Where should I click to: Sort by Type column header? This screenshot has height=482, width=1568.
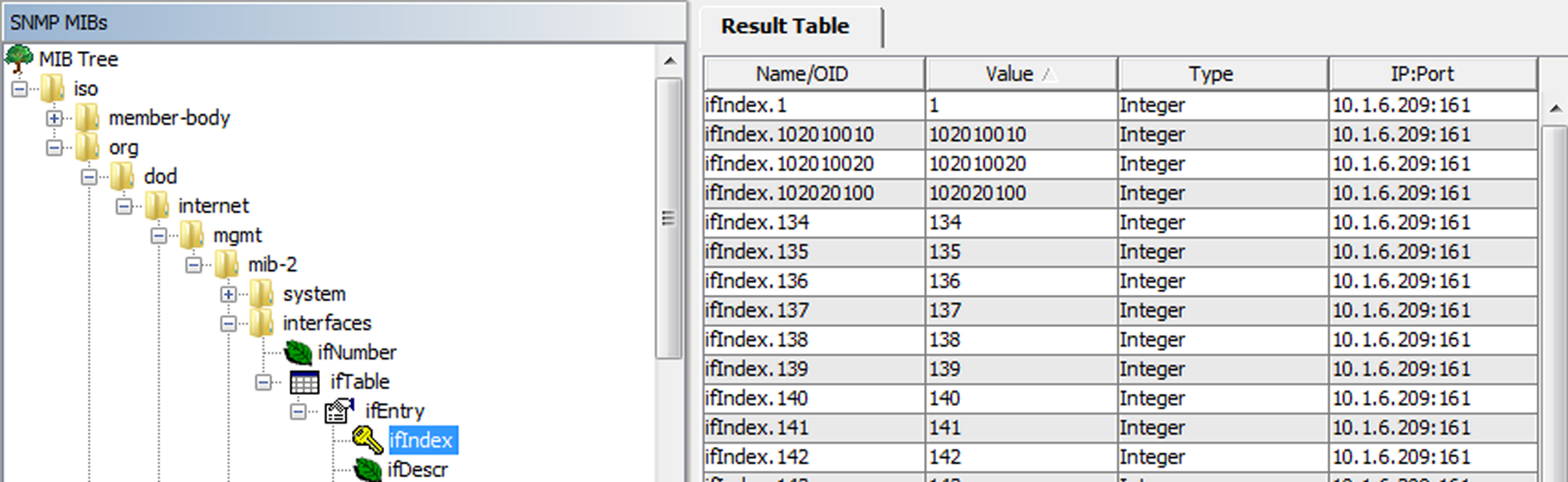coord(1223,74)
